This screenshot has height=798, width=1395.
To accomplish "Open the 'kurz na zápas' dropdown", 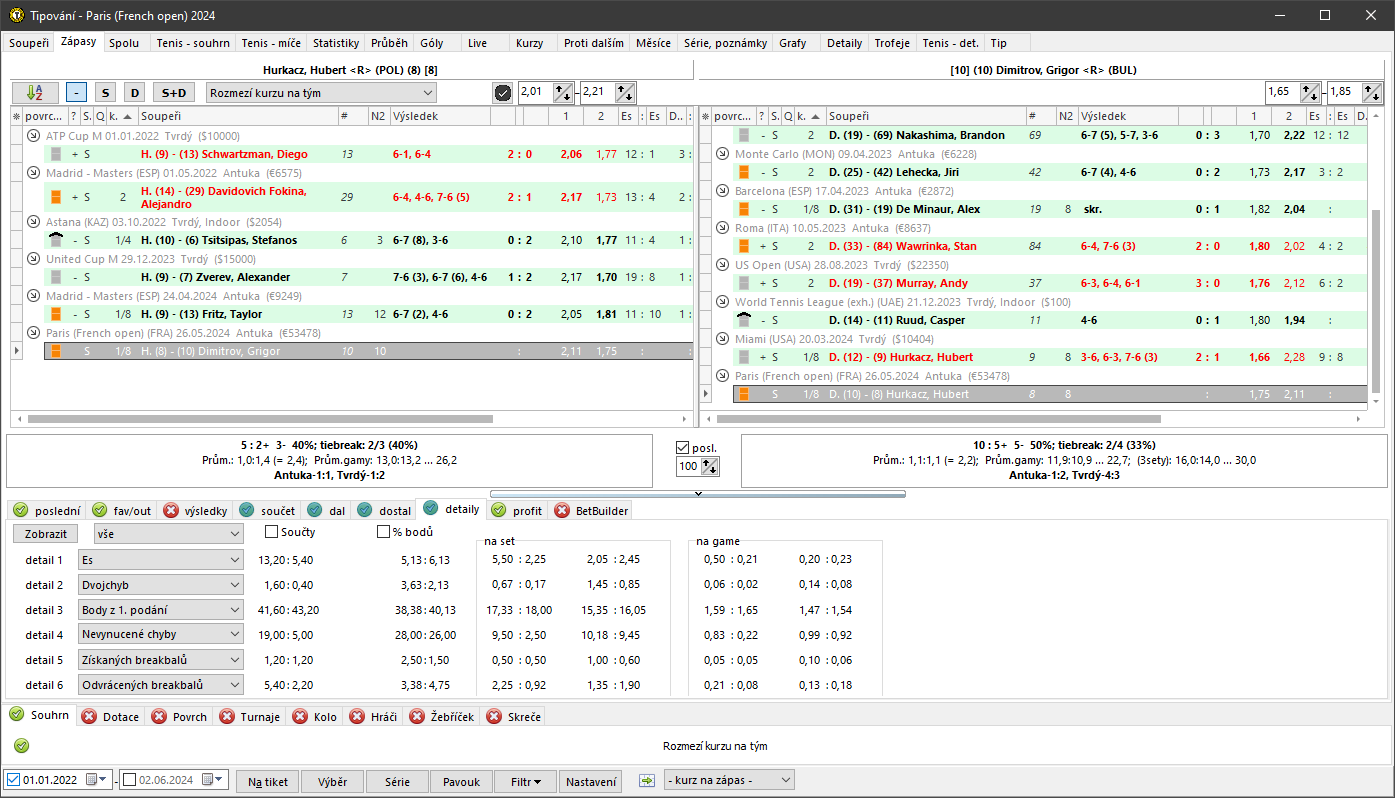I will pos(728,780).
